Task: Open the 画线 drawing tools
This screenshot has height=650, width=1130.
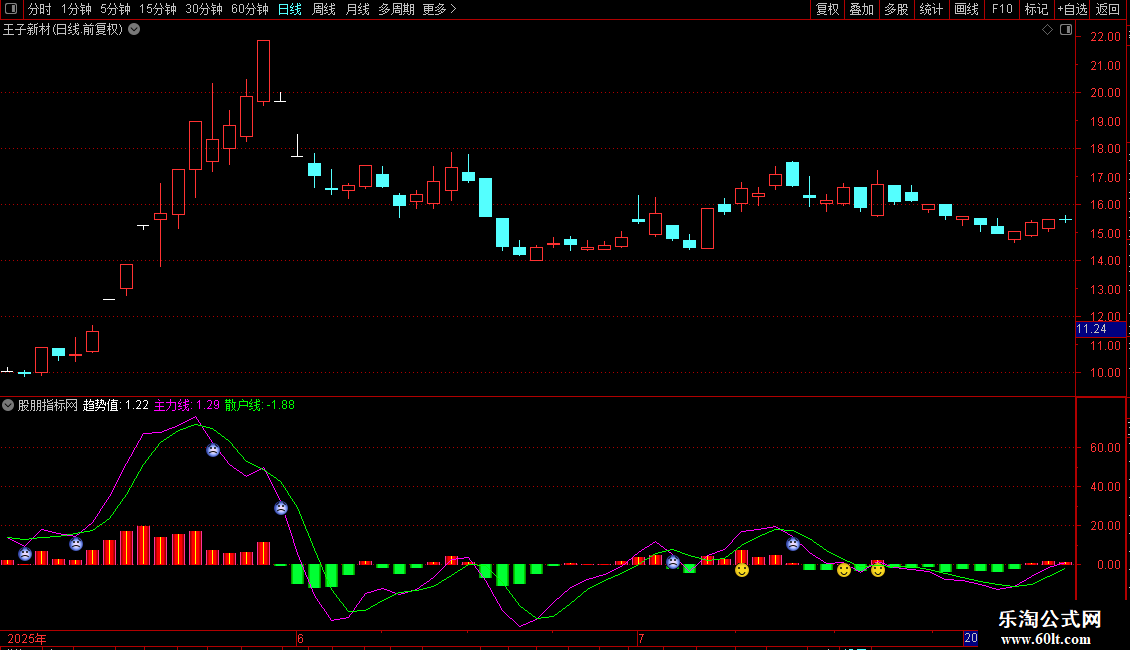Action: pos(966,9)
